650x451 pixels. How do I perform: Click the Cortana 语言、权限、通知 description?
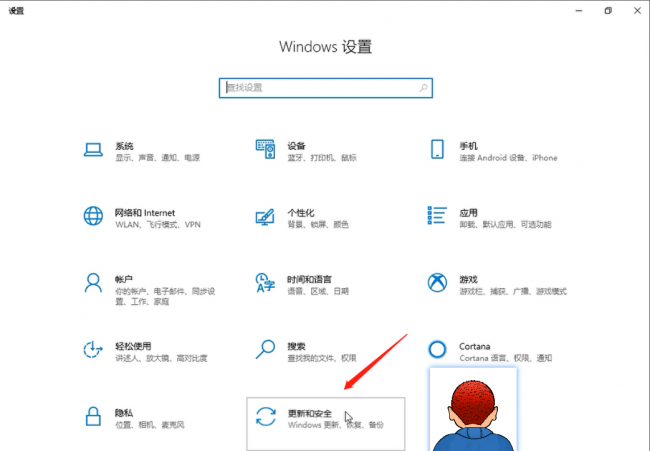(505, 358)
